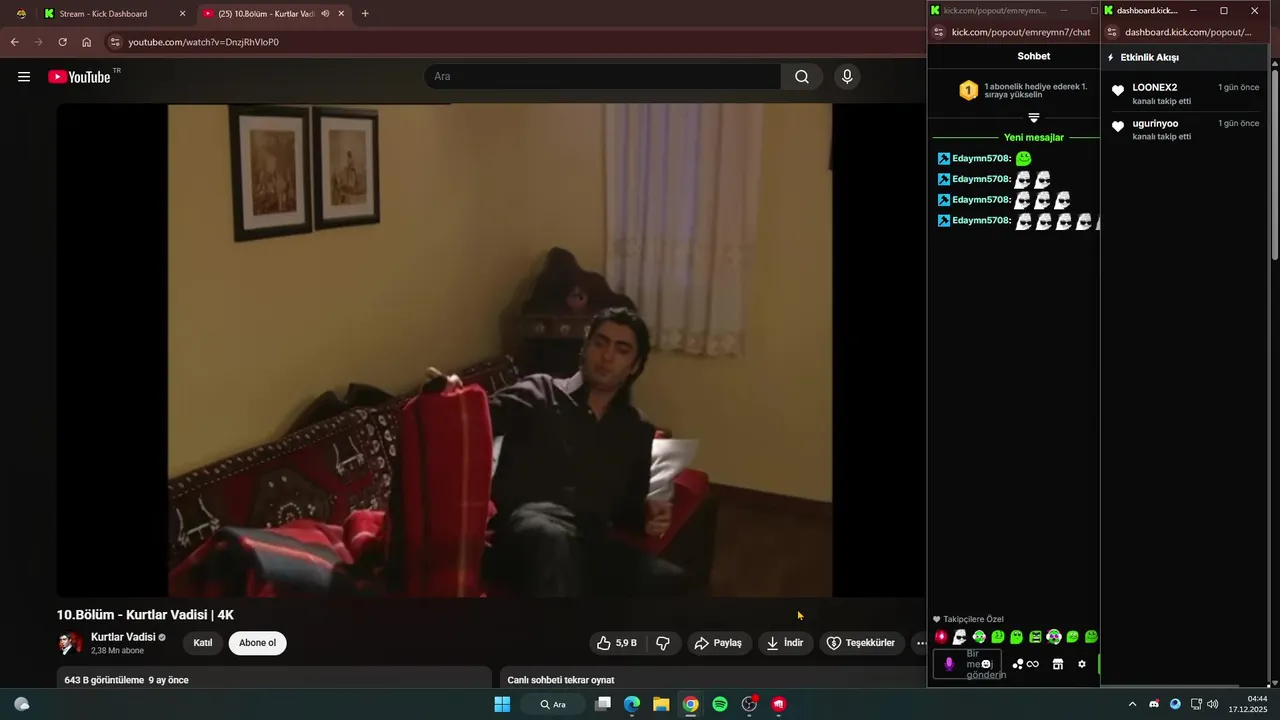Image resolution: width=1280 pixels, height=720 pixels.
Task: Open the Windows Start menu
Action: (503, 704)
